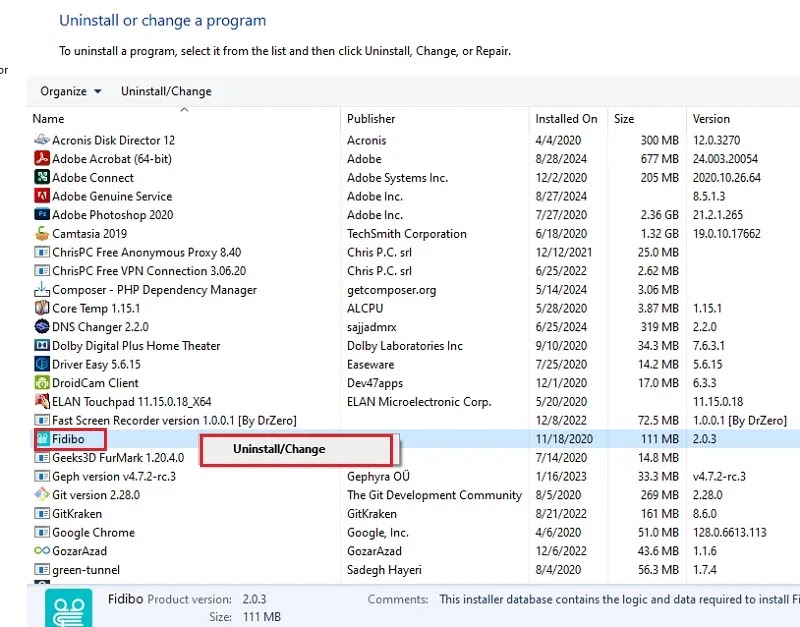Select the GitKraken program name
Viewport: 800px width, 627px height.
(77, 514)
